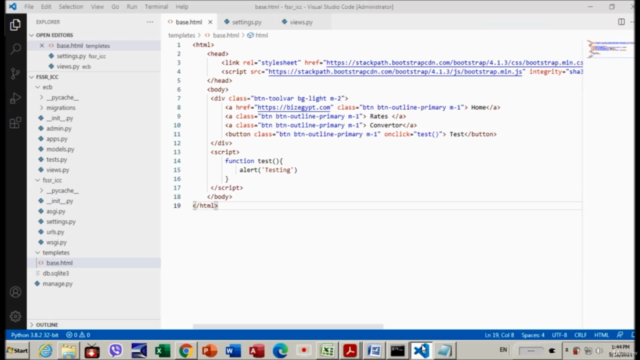Open the command prompt from the taskbar
Viewport: 640px width, 360px height.
pos(397,351)
